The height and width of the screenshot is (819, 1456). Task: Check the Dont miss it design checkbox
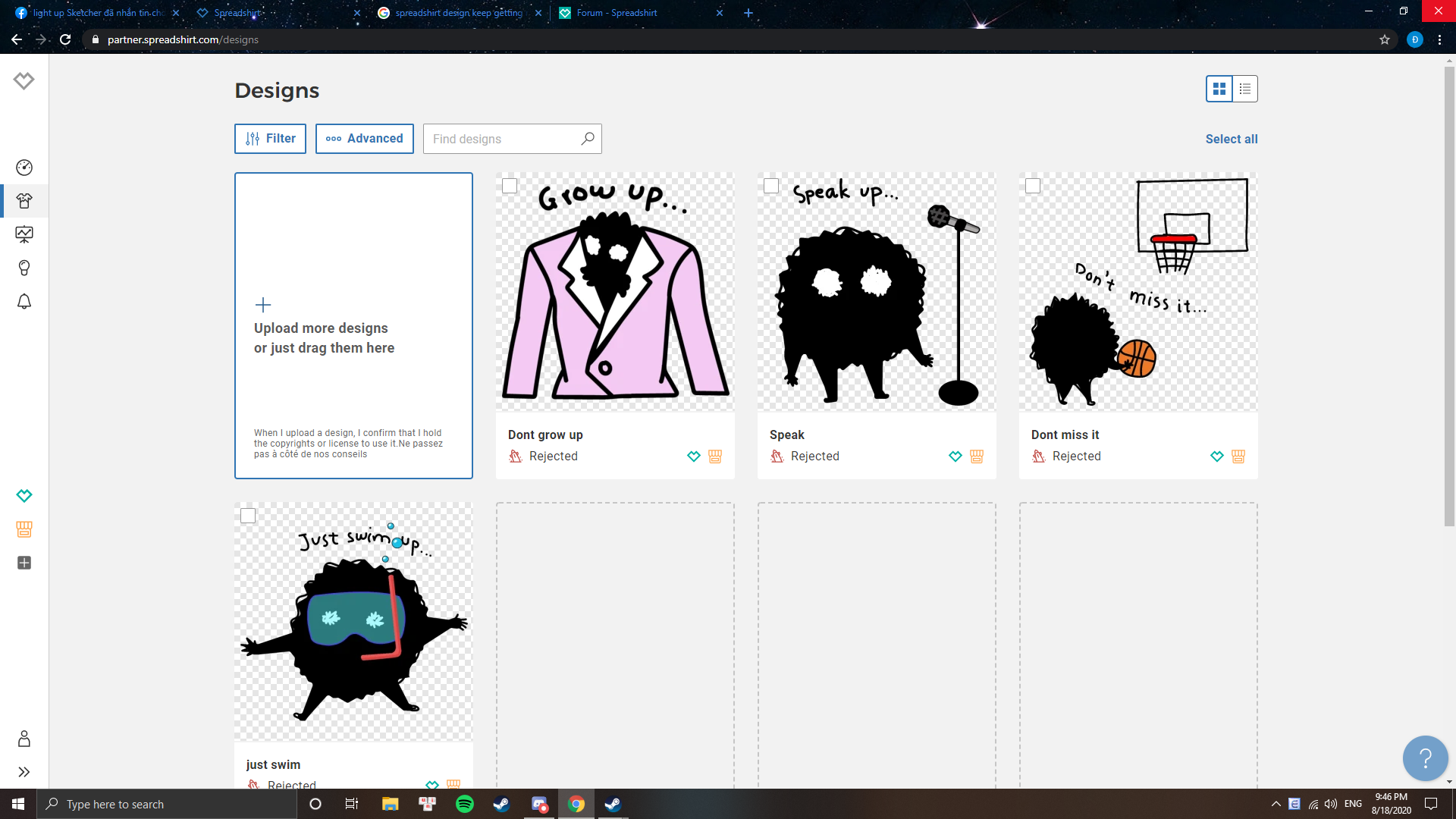(x=1033, y=186)
